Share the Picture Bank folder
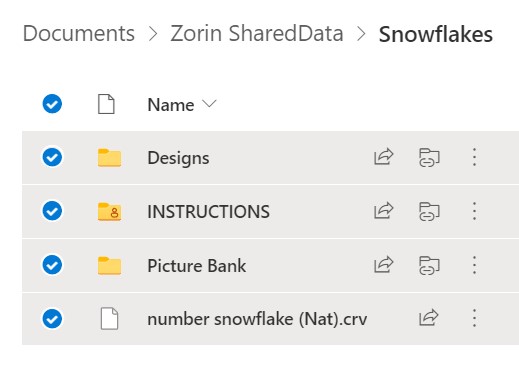This screenshot has height=376, width=519. (x=384, y=264)
